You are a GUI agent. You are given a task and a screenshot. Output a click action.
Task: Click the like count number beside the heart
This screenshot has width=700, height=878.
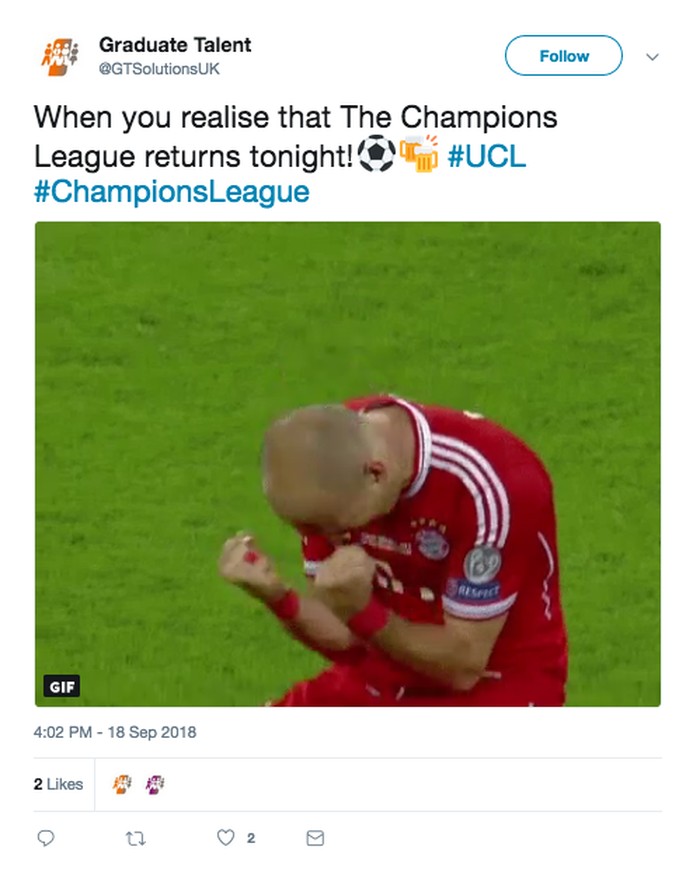coord(251,838)
